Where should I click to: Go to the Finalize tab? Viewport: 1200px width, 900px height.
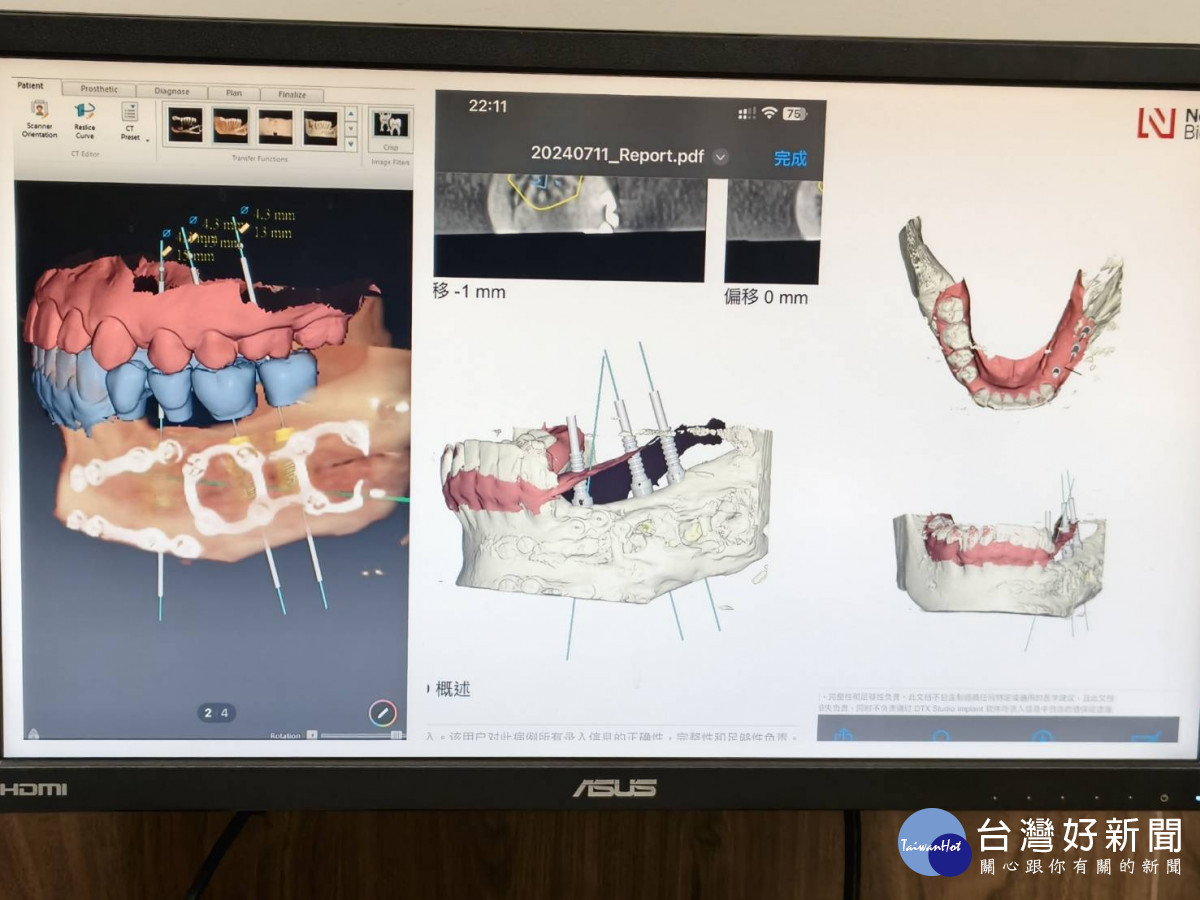(292, 94)
